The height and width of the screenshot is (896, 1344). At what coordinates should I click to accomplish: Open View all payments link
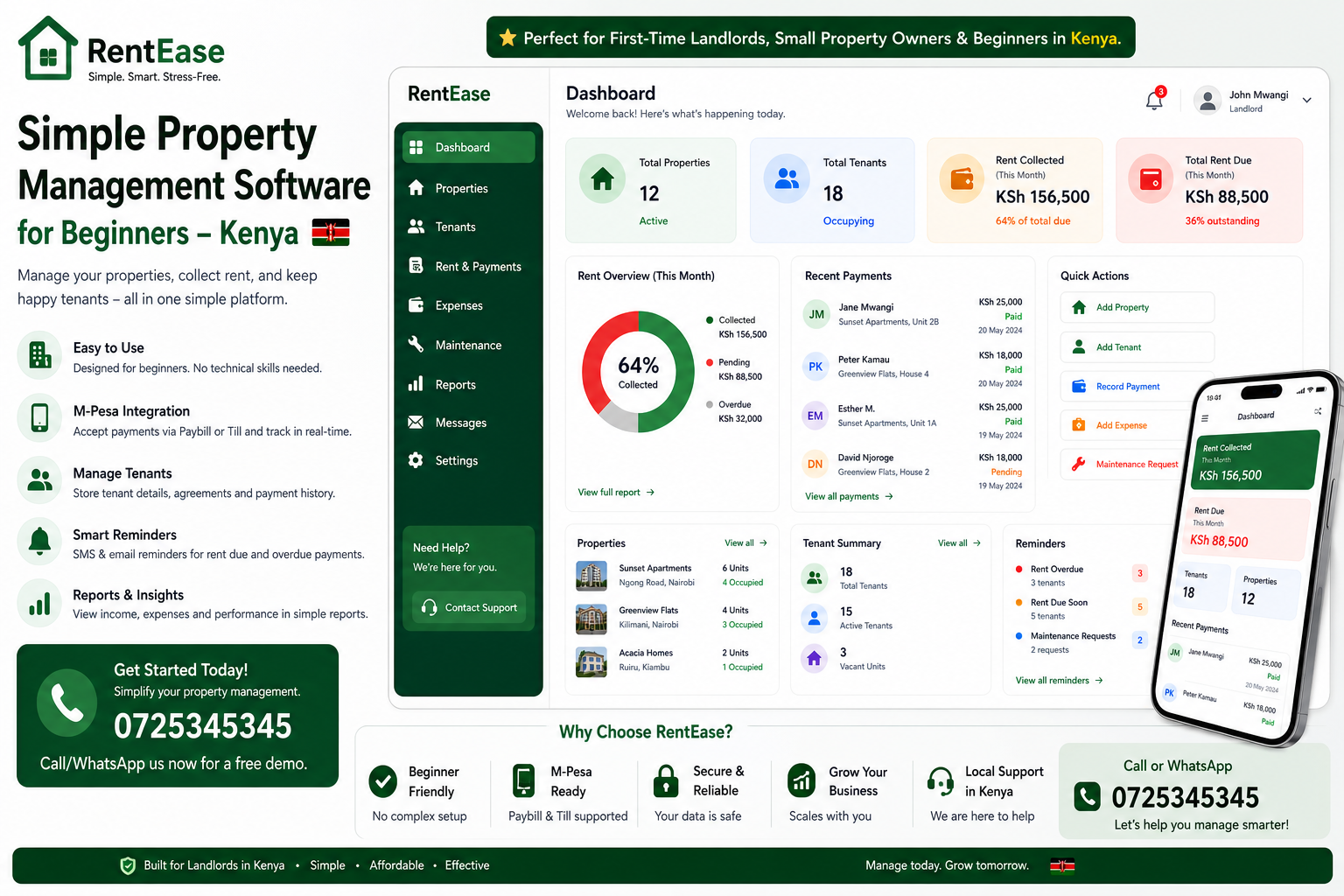click(849, 496)
